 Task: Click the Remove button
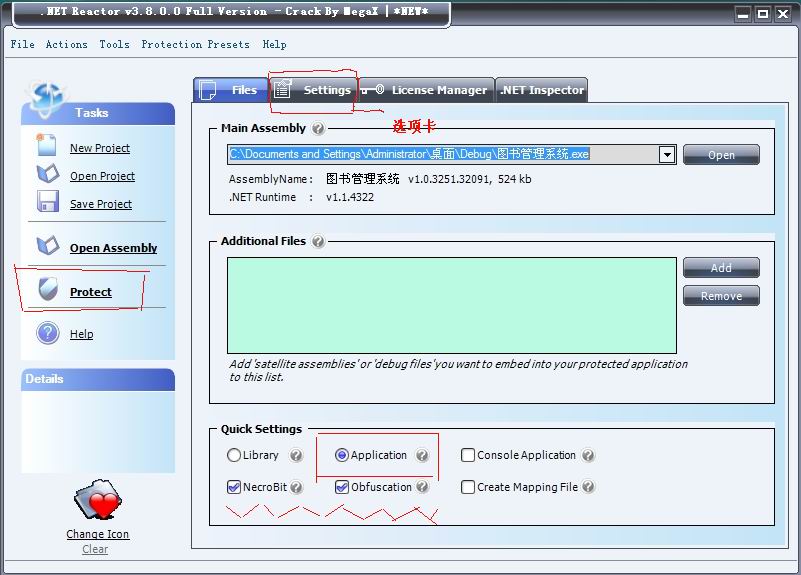point(721,296)
